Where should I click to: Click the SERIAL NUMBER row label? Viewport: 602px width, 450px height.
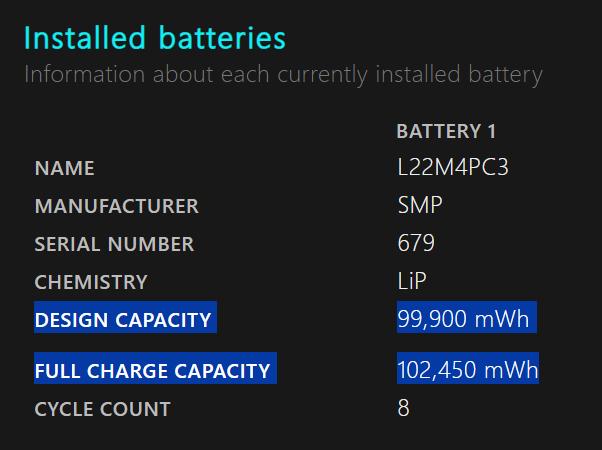114,245
